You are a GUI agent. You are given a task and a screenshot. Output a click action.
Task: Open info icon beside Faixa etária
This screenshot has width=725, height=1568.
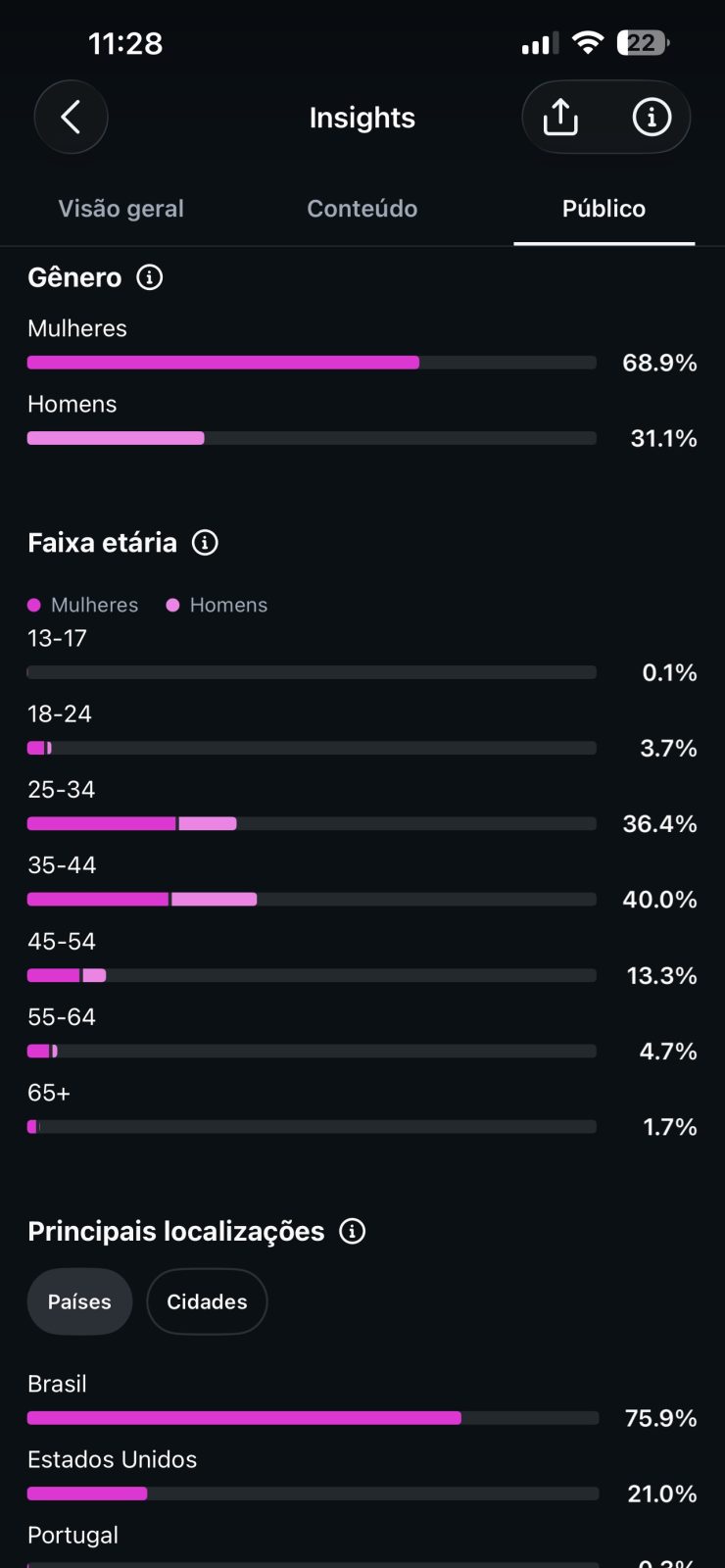[205, 542]
